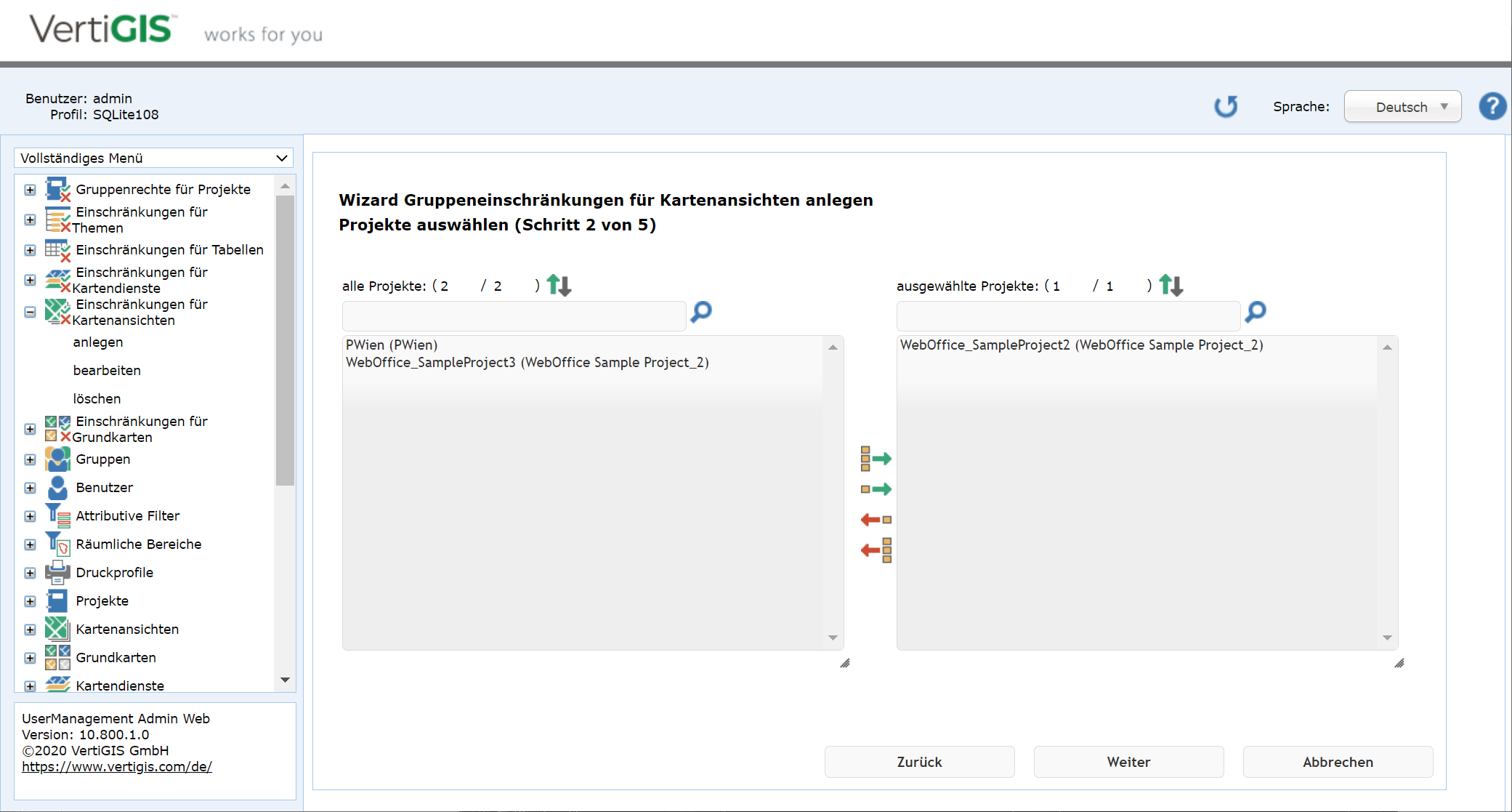Collapse Einschränkungen für Kartenansichten tree node
This screenshot has height=812, width=1512.
[x=30, y=312]
